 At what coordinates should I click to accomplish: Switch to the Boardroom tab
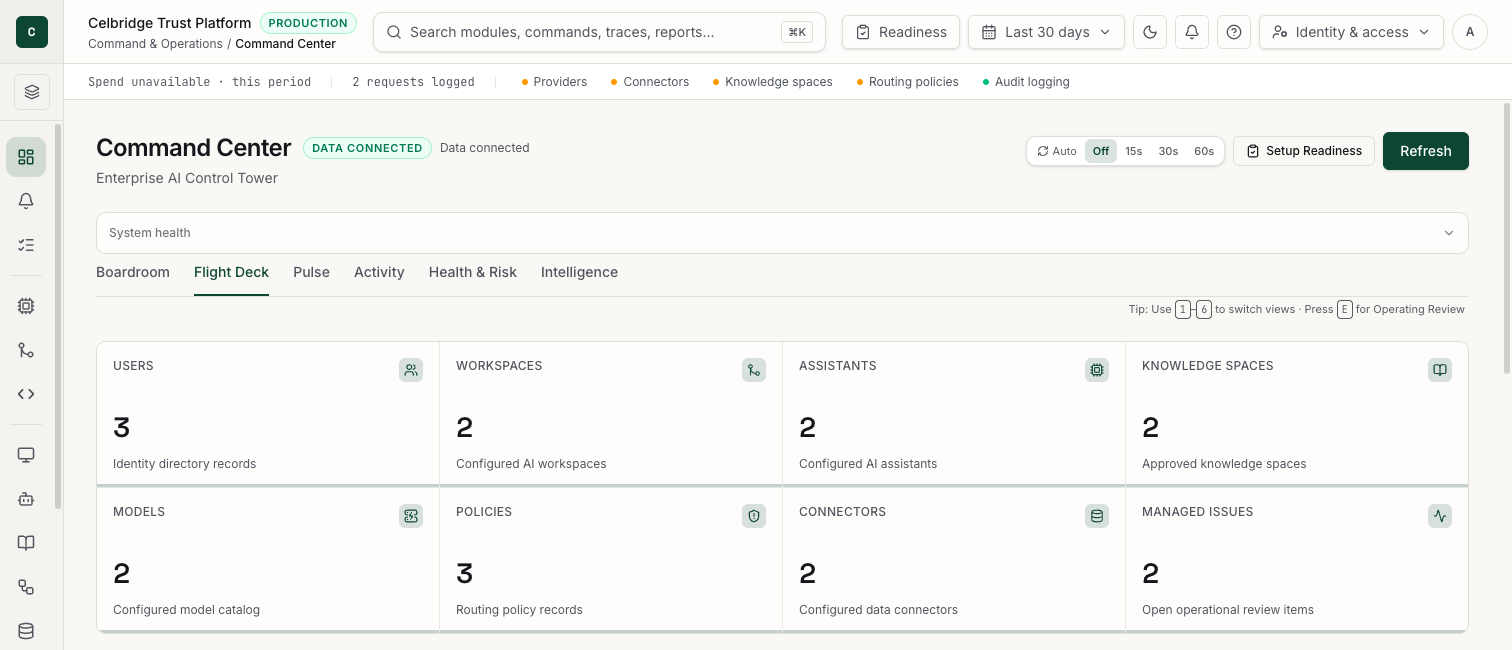tap(133, 272)
